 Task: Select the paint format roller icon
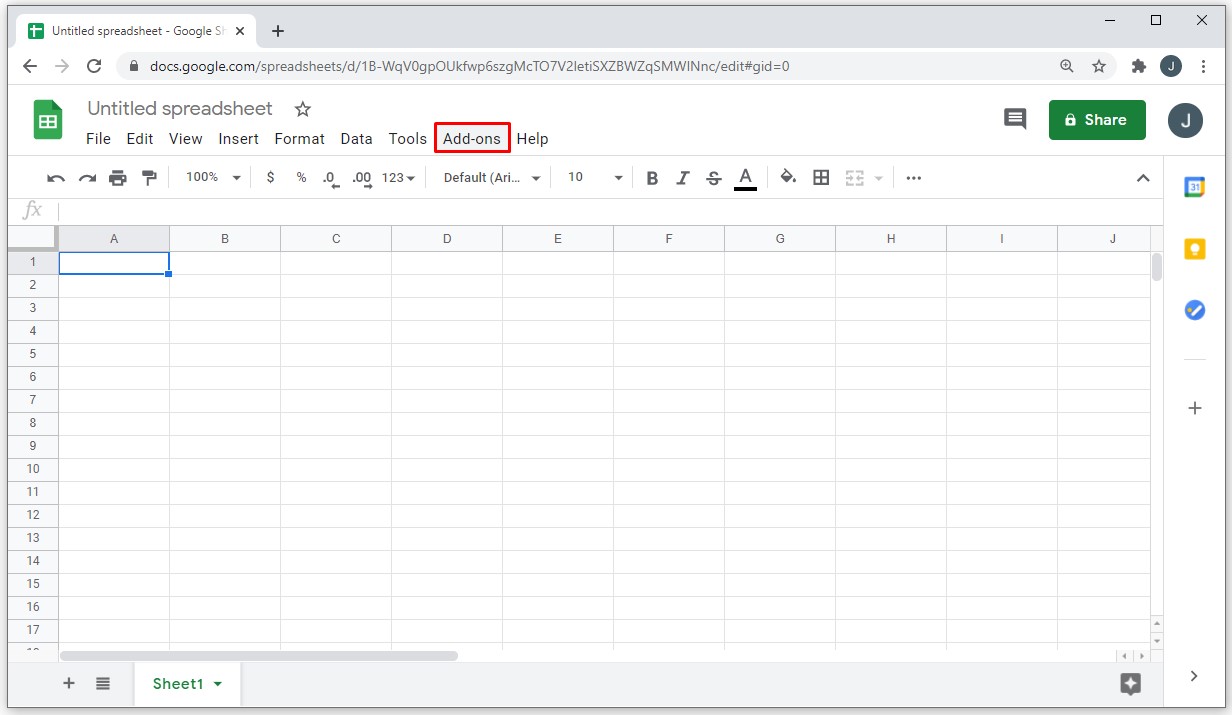(x=149, y=178)
